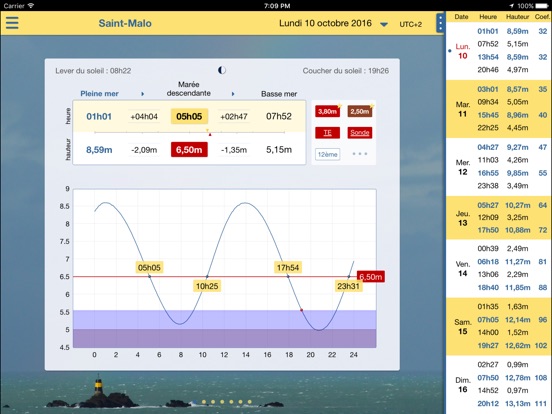Tap the Lever du soleil text
552x414 pixels.
[93, 71]
